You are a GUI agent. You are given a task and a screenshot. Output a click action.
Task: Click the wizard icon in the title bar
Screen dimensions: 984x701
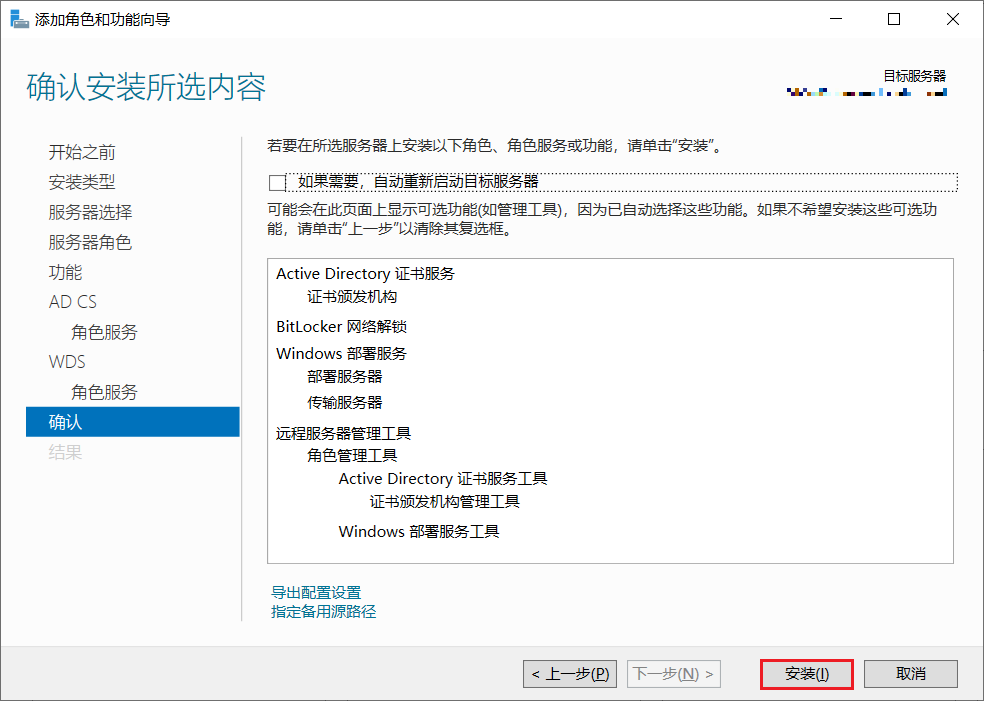pos(19,18)
